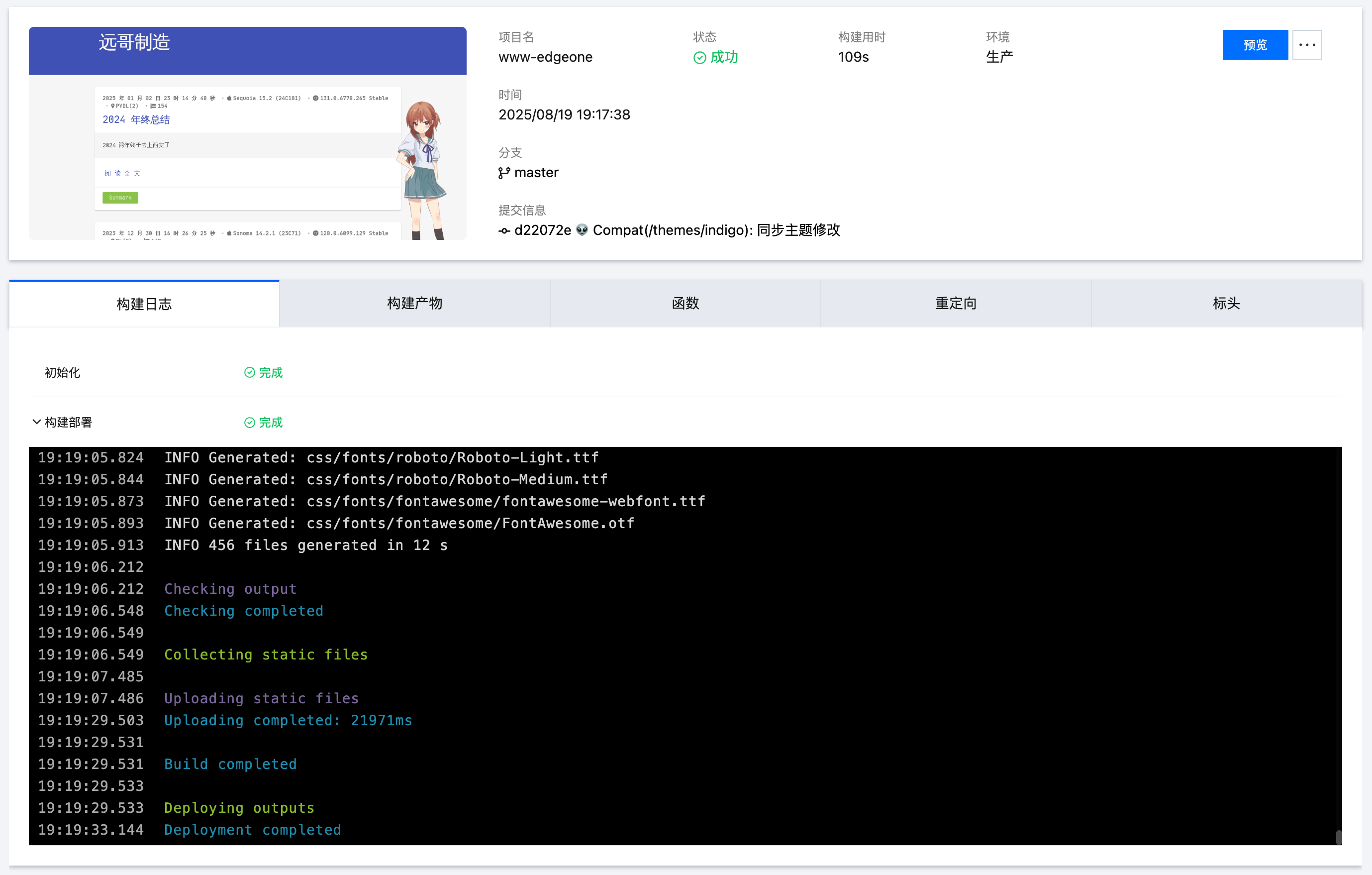
Task: Go to the 标头 tab
Action: (x=1226, y=303)
